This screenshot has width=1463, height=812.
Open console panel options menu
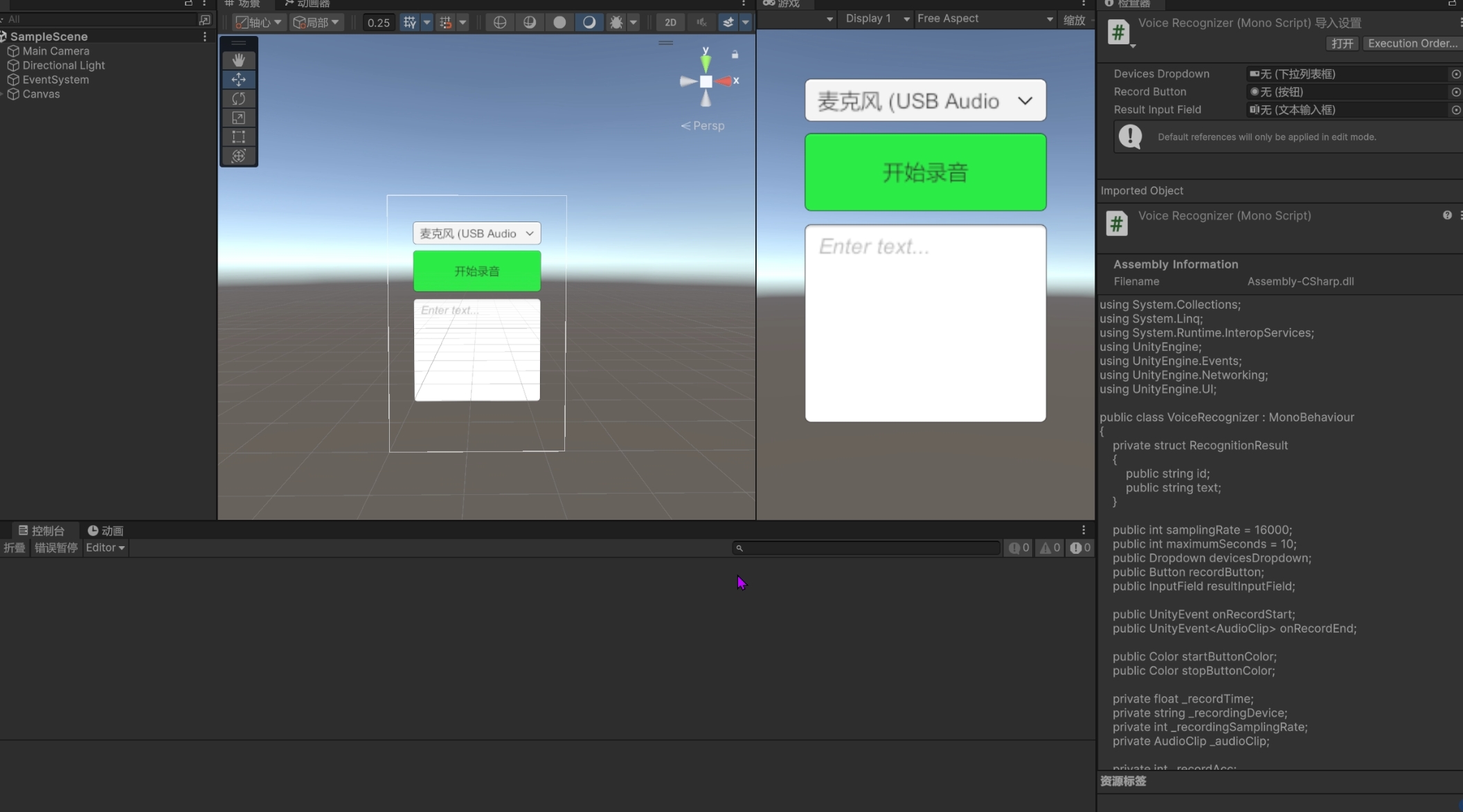[1084, 530]
